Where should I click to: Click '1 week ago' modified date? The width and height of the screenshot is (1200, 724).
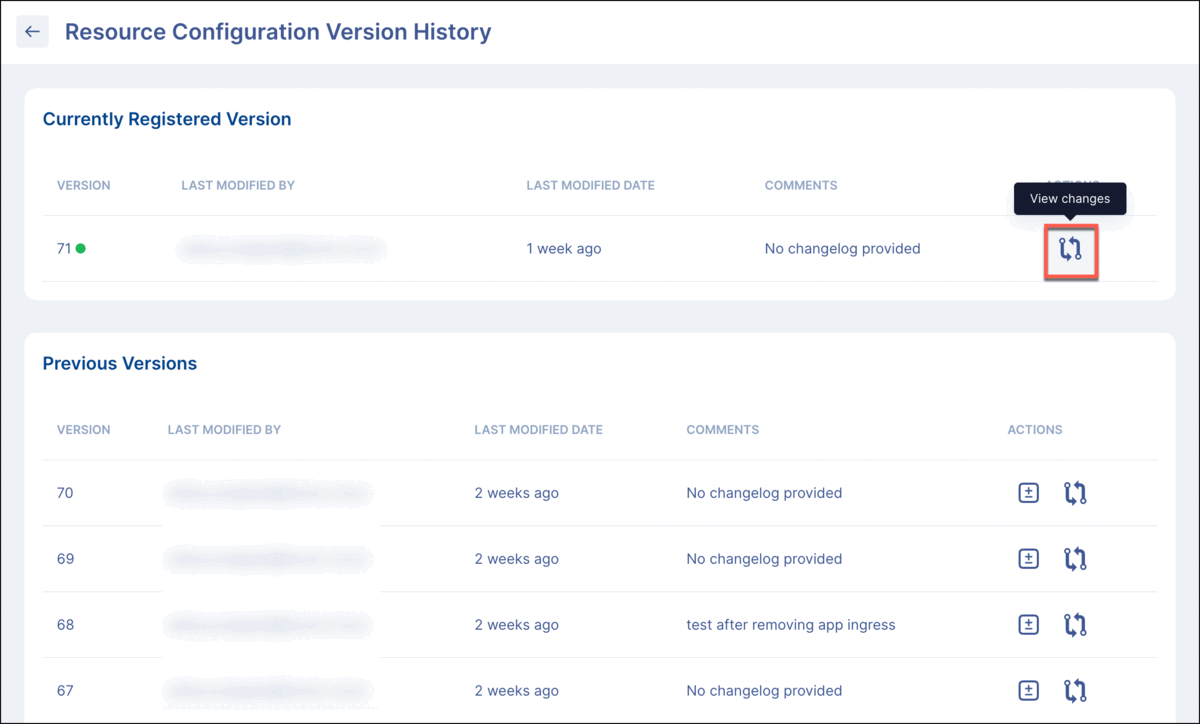click(564, 249)
